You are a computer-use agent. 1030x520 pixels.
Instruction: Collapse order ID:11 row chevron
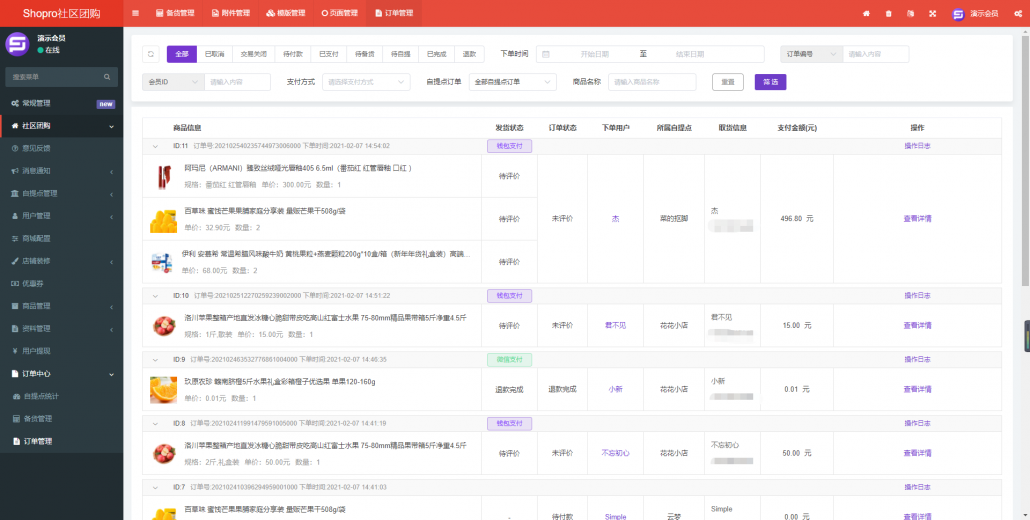pyautogui.click(x=155, y=146)
